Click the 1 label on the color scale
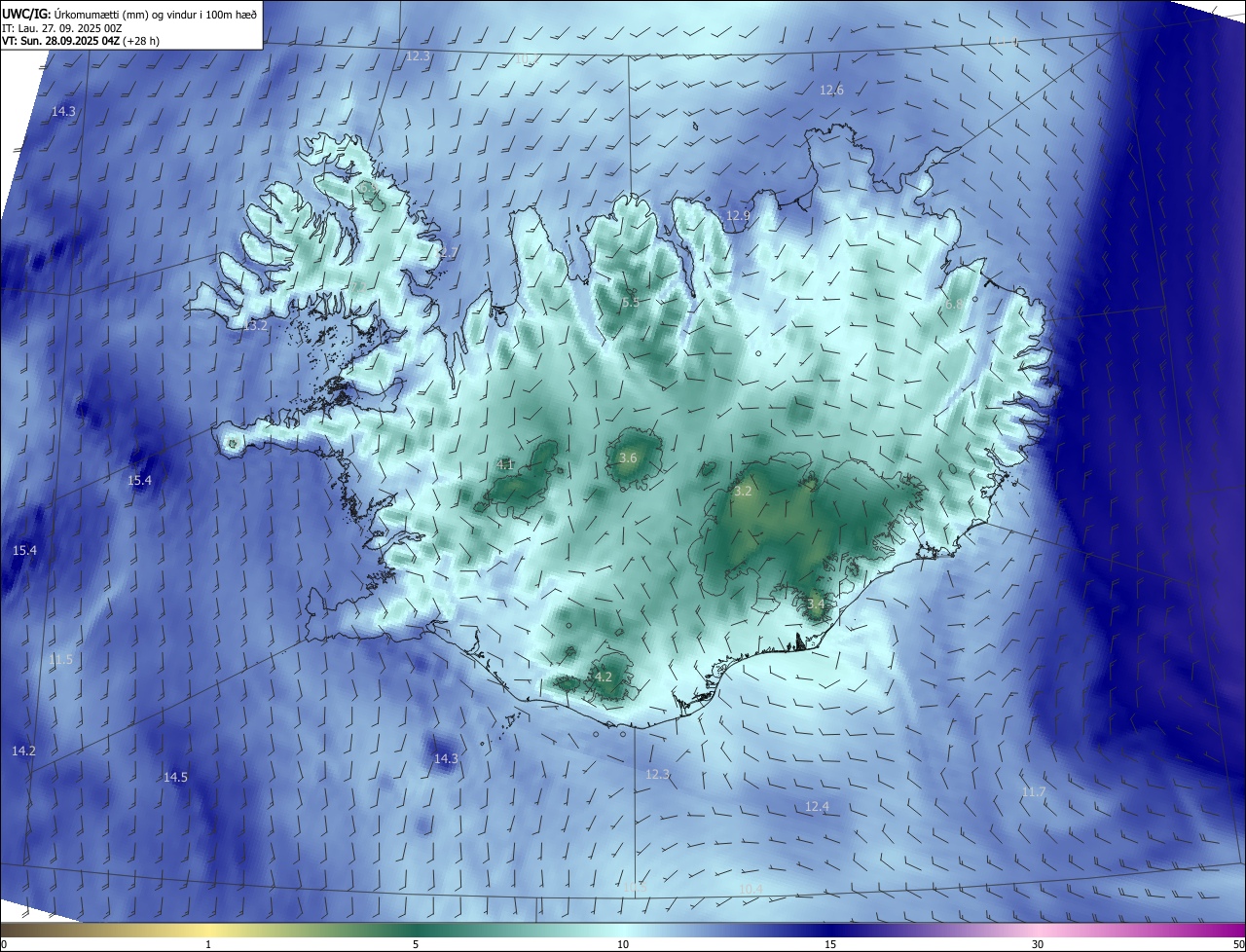Viewport: 1246px width, 952px height. 208,944
